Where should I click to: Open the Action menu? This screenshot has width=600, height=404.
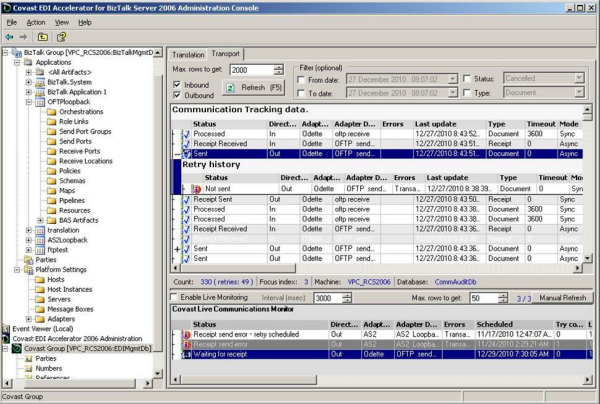36,23
